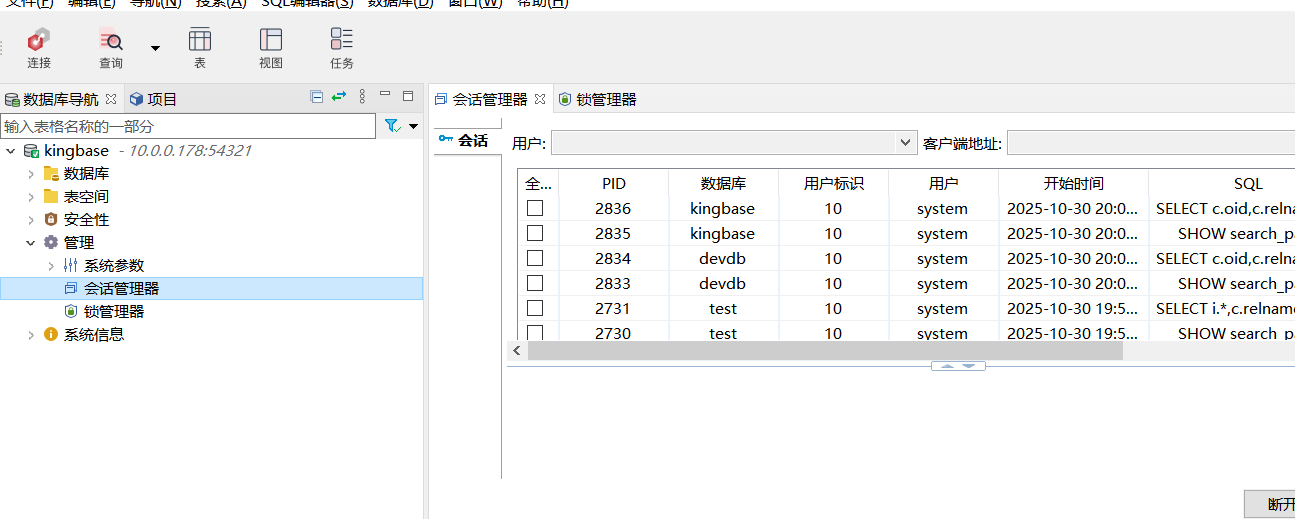Open the 用户 dropdown filter
1295x519 pixels.
coord(906,143)
